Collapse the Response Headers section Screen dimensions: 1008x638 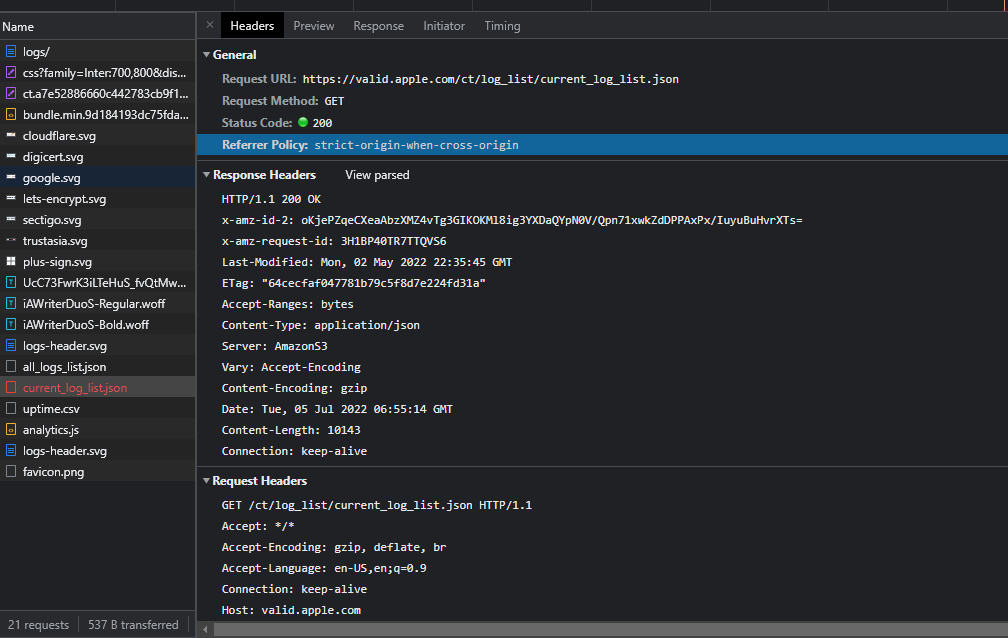206,174
